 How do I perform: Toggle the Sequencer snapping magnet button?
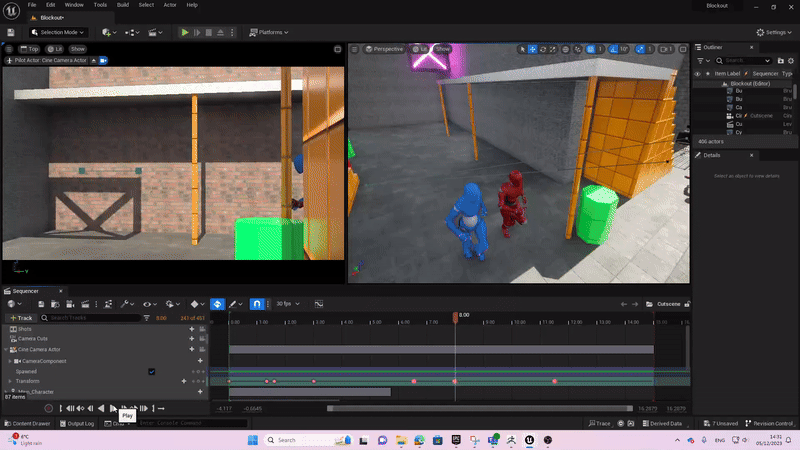click(x=256, y=304)
